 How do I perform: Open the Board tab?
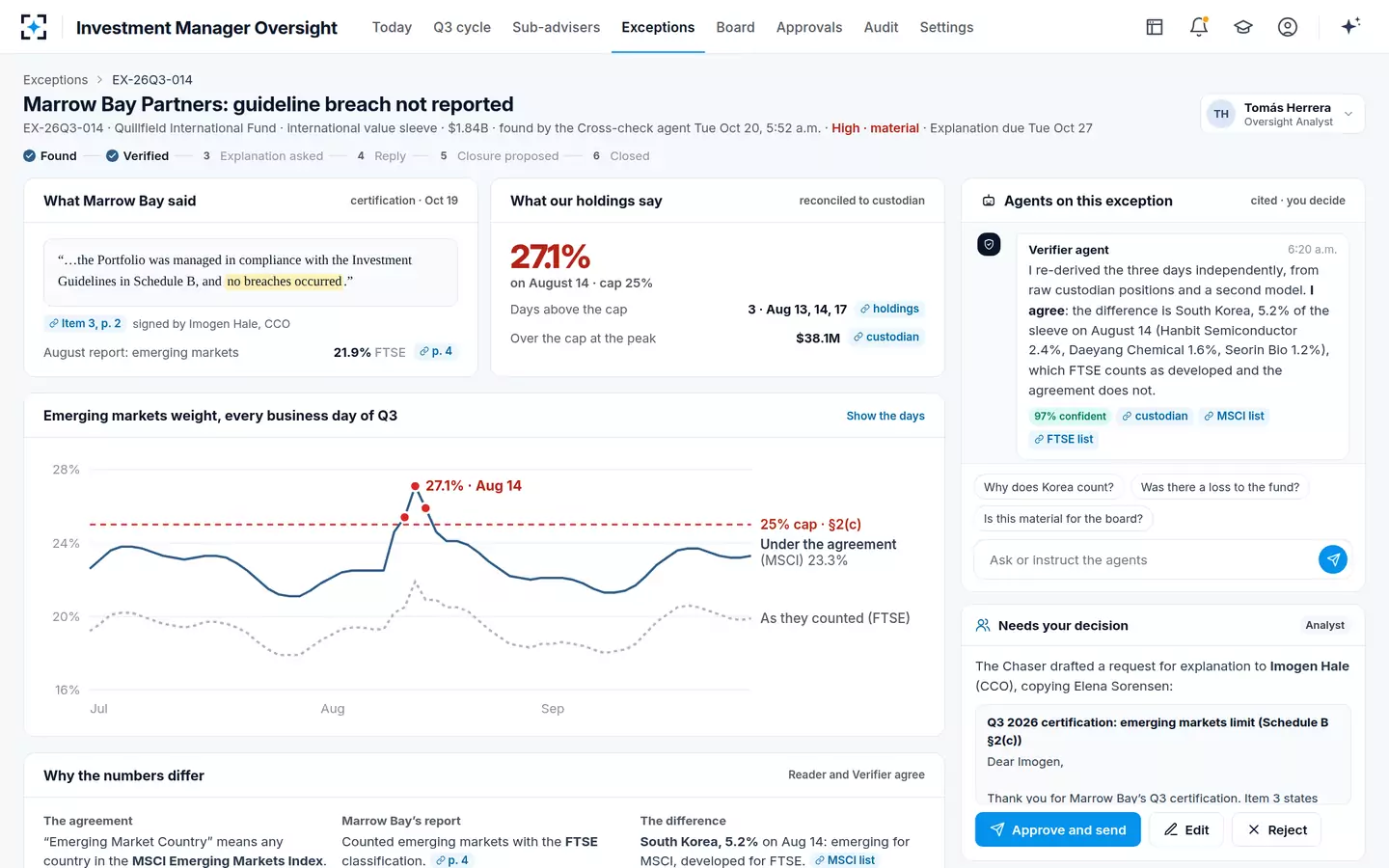735,27
